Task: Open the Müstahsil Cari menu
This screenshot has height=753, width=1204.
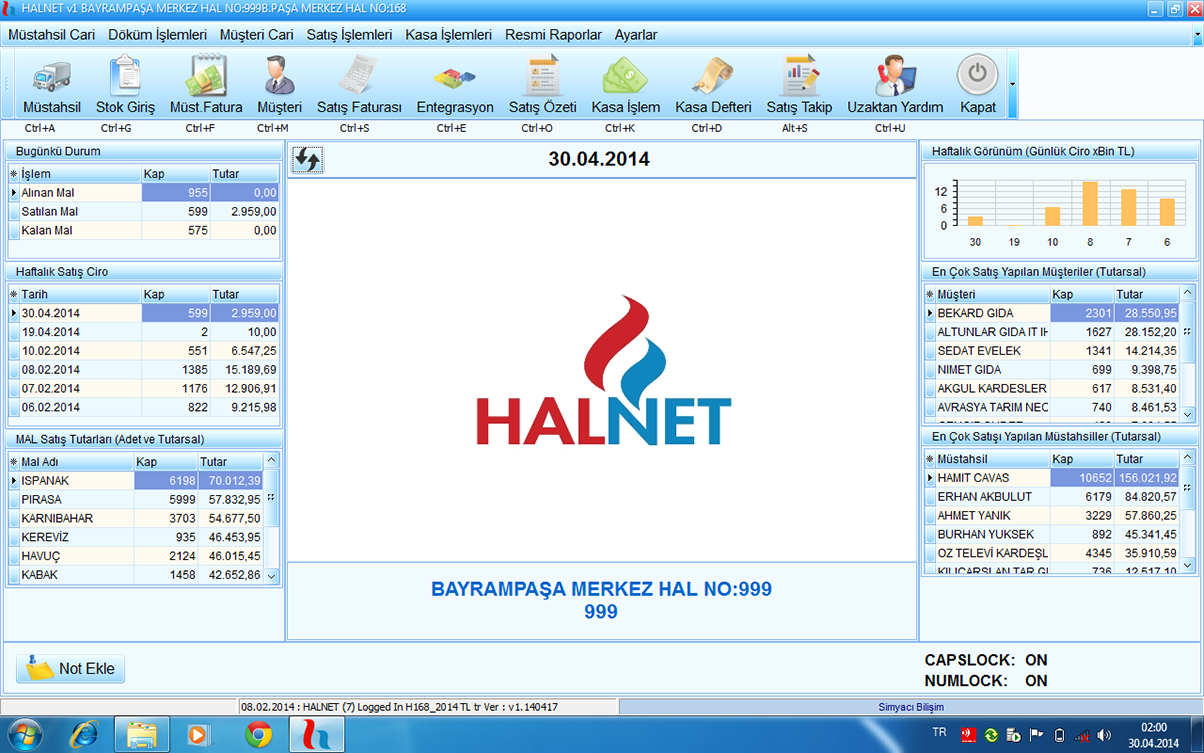Action: (52, 34)
